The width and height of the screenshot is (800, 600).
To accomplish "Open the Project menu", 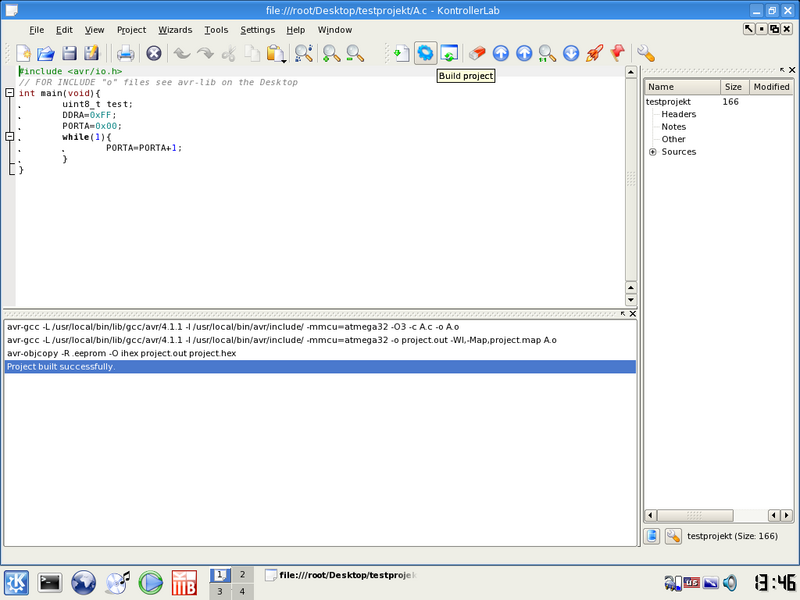I will [131, 30].
